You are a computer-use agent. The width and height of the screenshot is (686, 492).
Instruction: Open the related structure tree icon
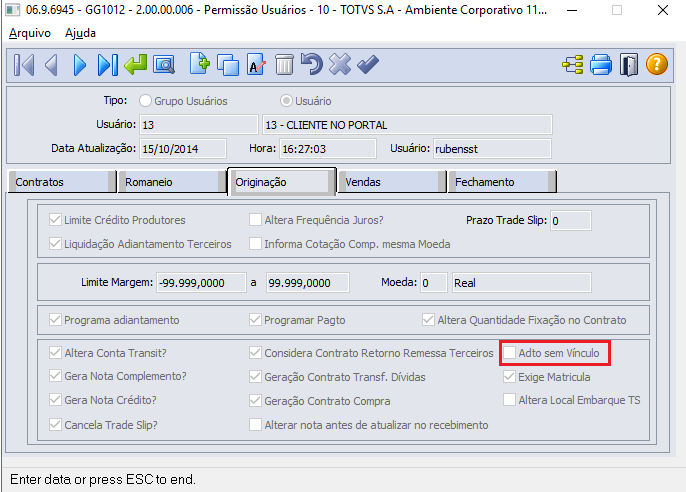tap(573, 65)
